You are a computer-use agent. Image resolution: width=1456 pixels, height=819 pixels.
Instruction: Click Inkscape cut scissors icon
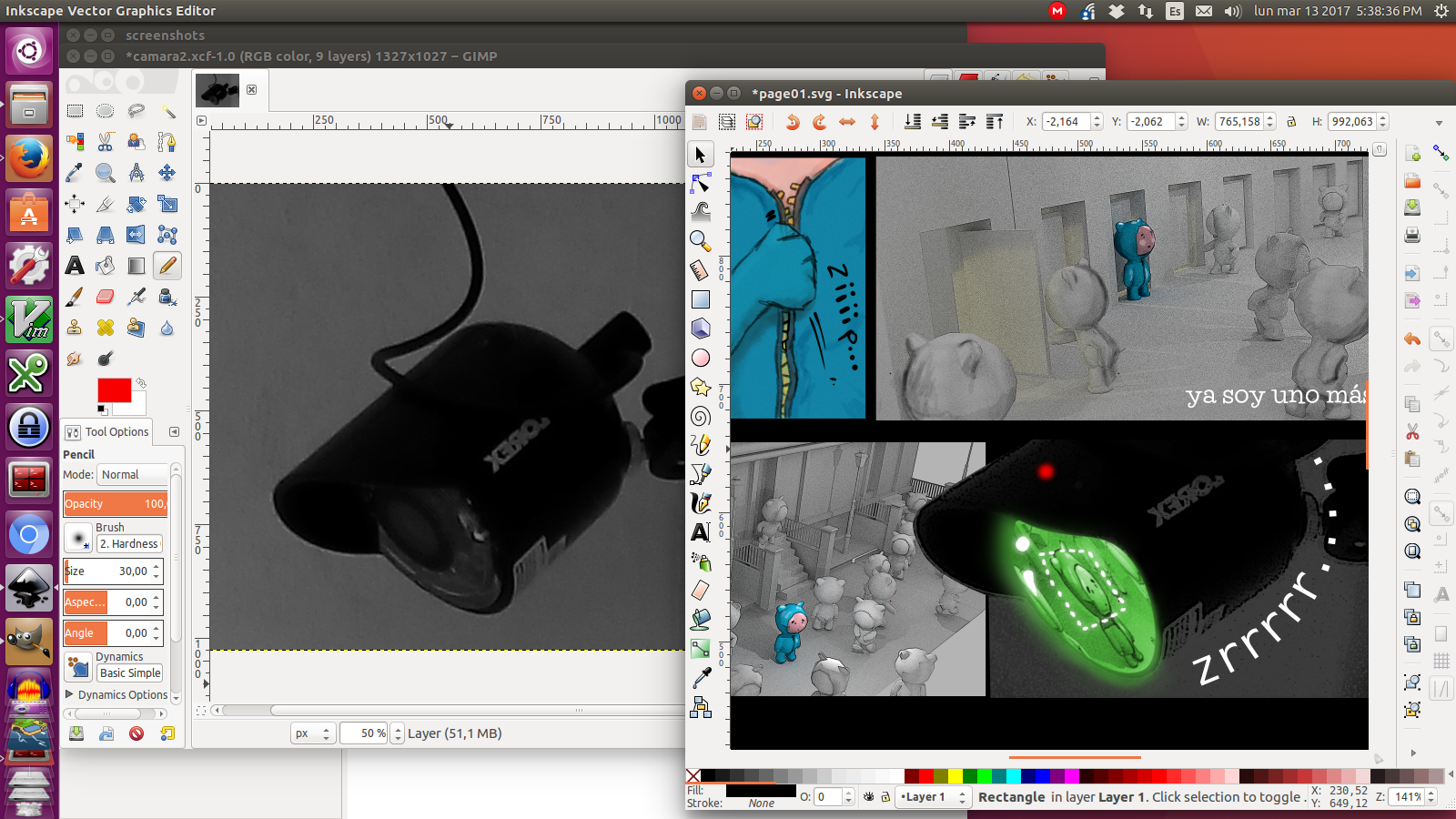(x=1412, y=431)
